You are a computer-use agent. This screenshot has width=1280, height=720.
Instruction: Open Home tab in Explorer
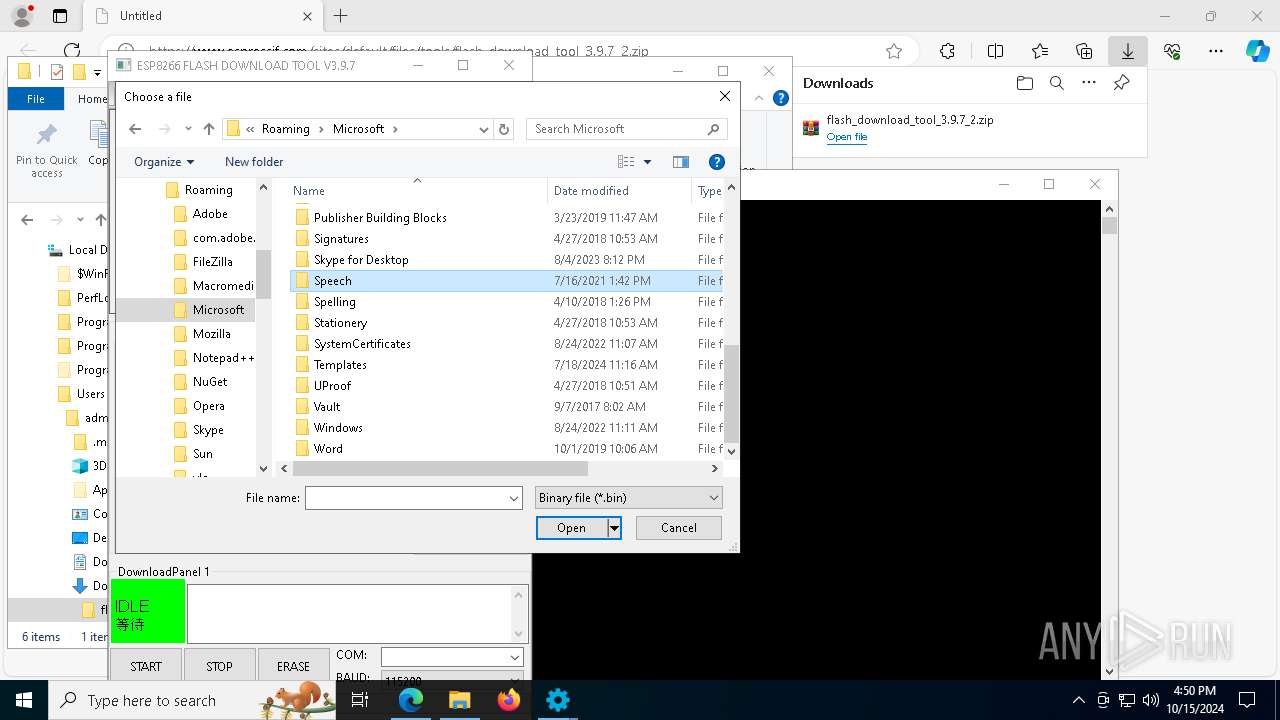pos(92,99)
